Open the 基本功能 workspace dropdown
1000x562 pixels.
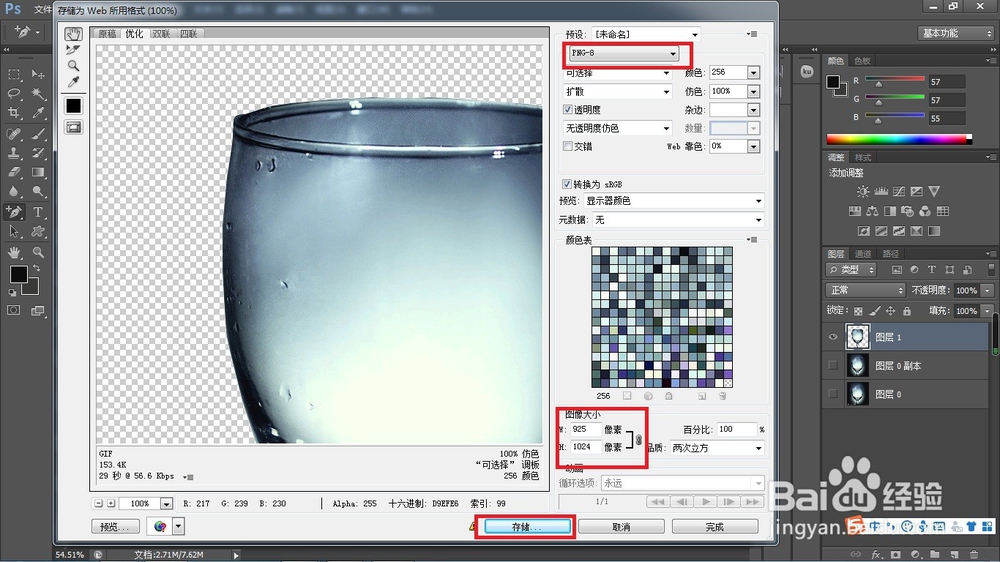[956, 33]
